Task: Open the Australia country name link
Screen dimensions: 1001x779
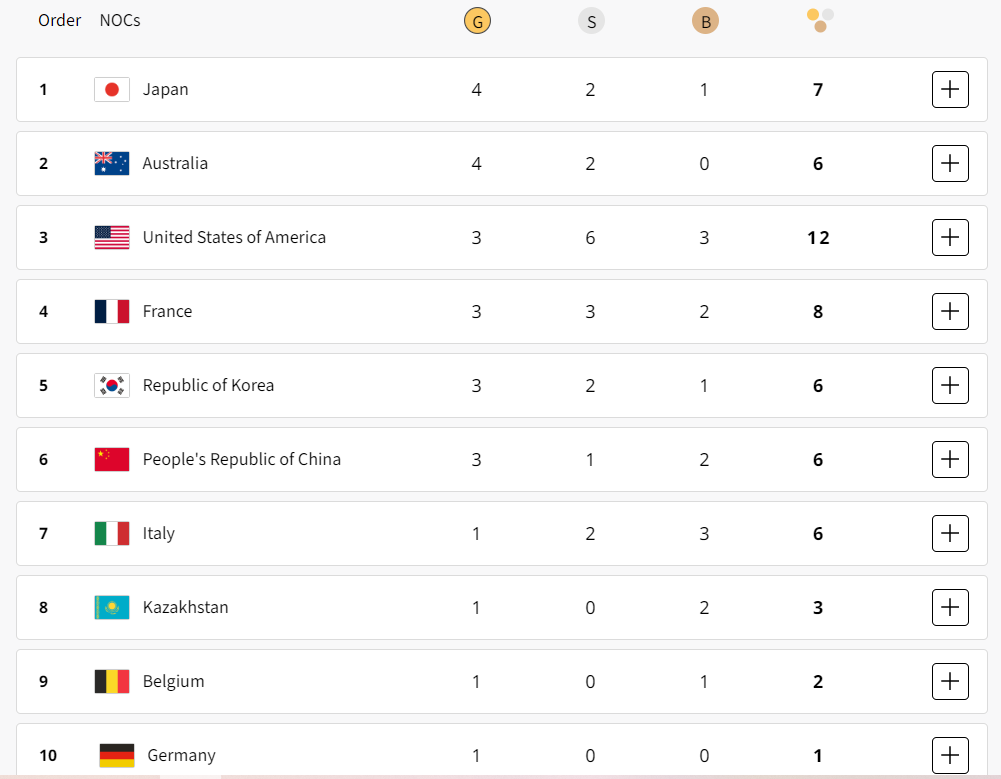Action: coord(175,164)
